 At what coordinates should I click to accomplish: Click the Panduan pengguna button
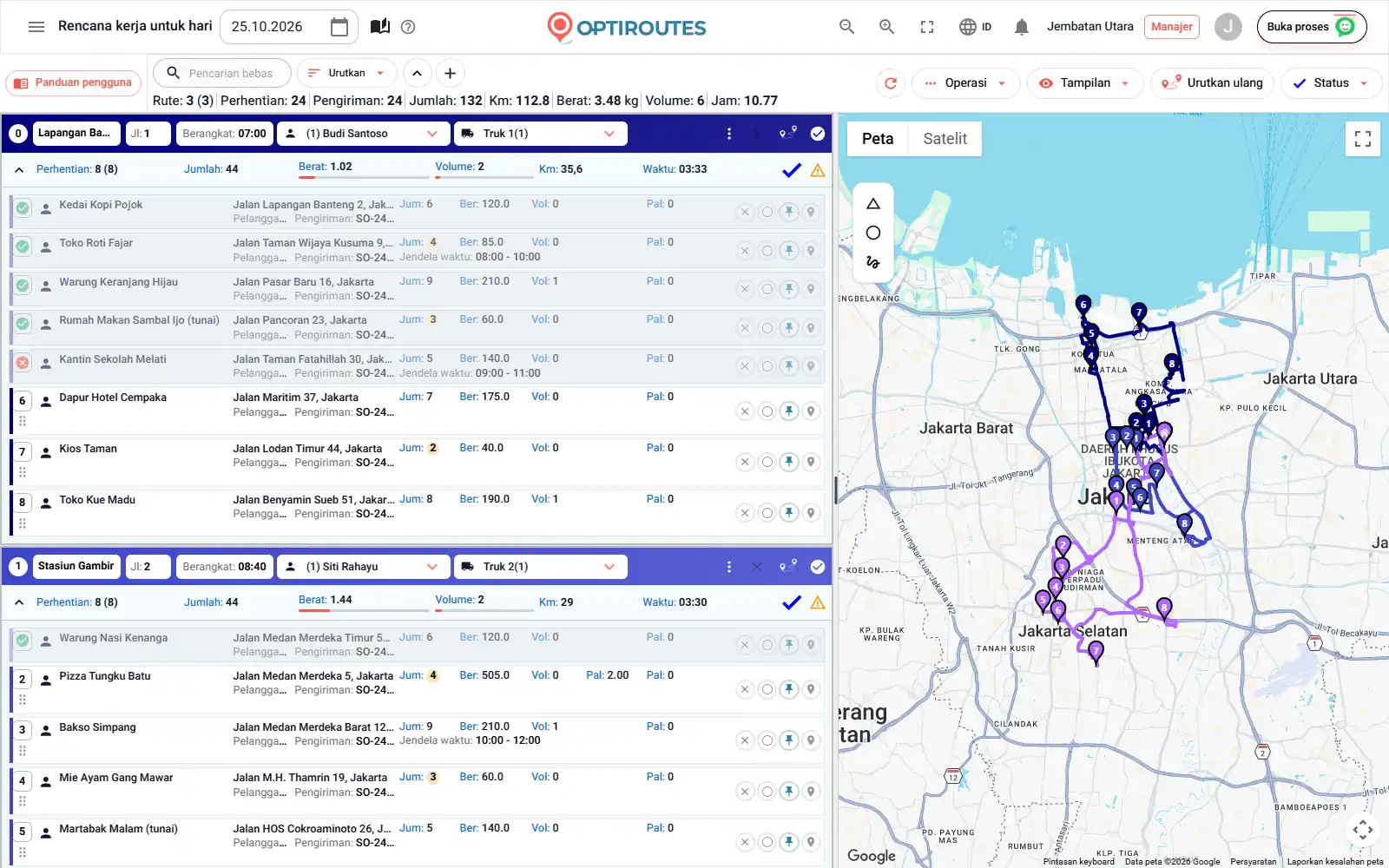[74, 83]
